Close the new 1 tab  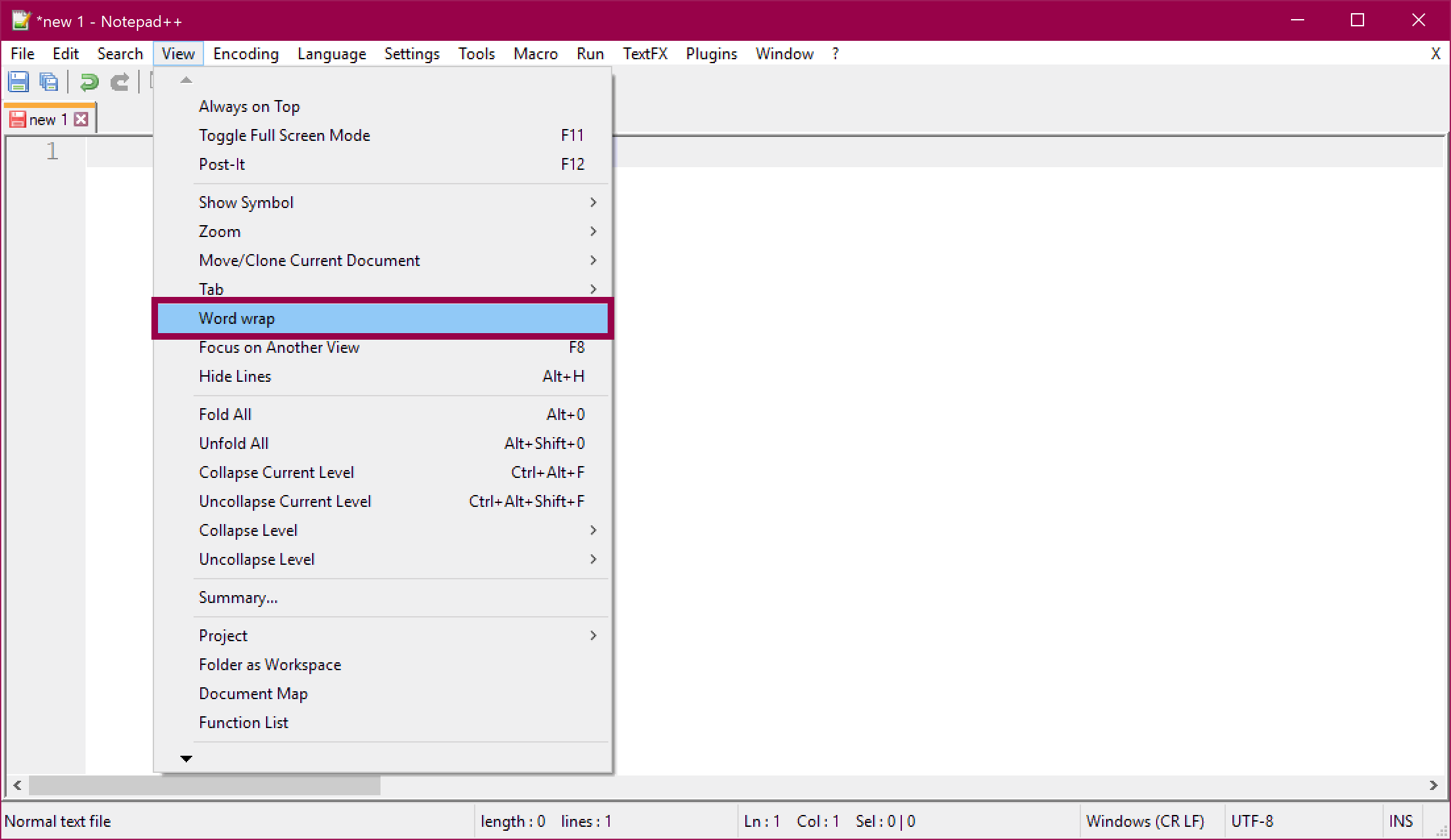(x=81, y=119)
